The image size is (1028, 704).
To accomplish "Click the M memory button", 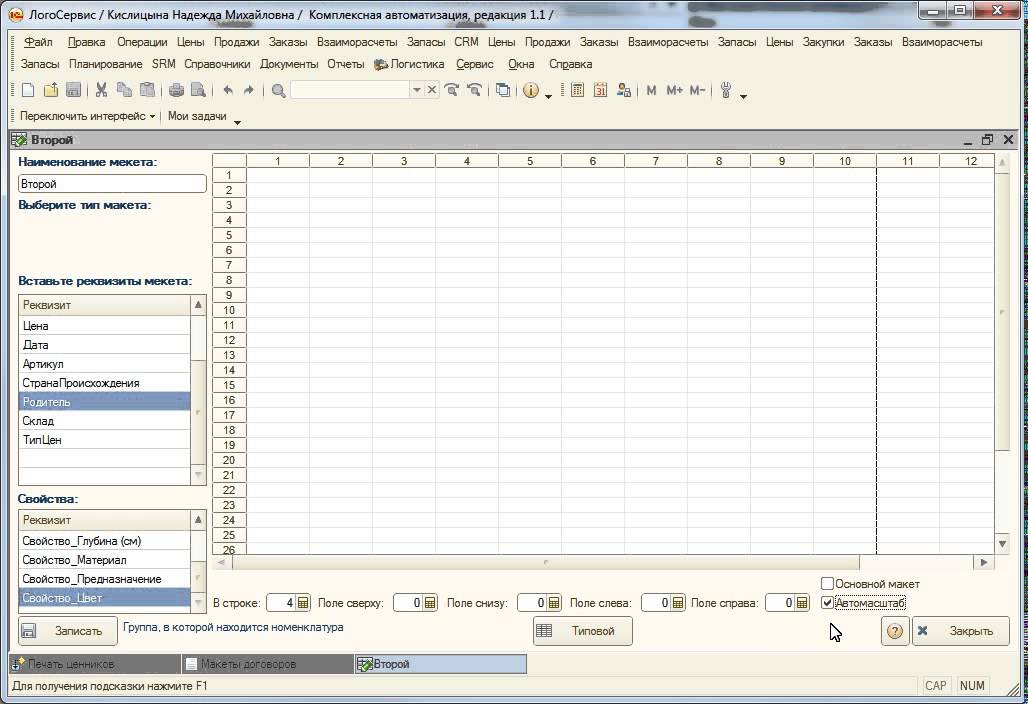I will tap(651, 90).
